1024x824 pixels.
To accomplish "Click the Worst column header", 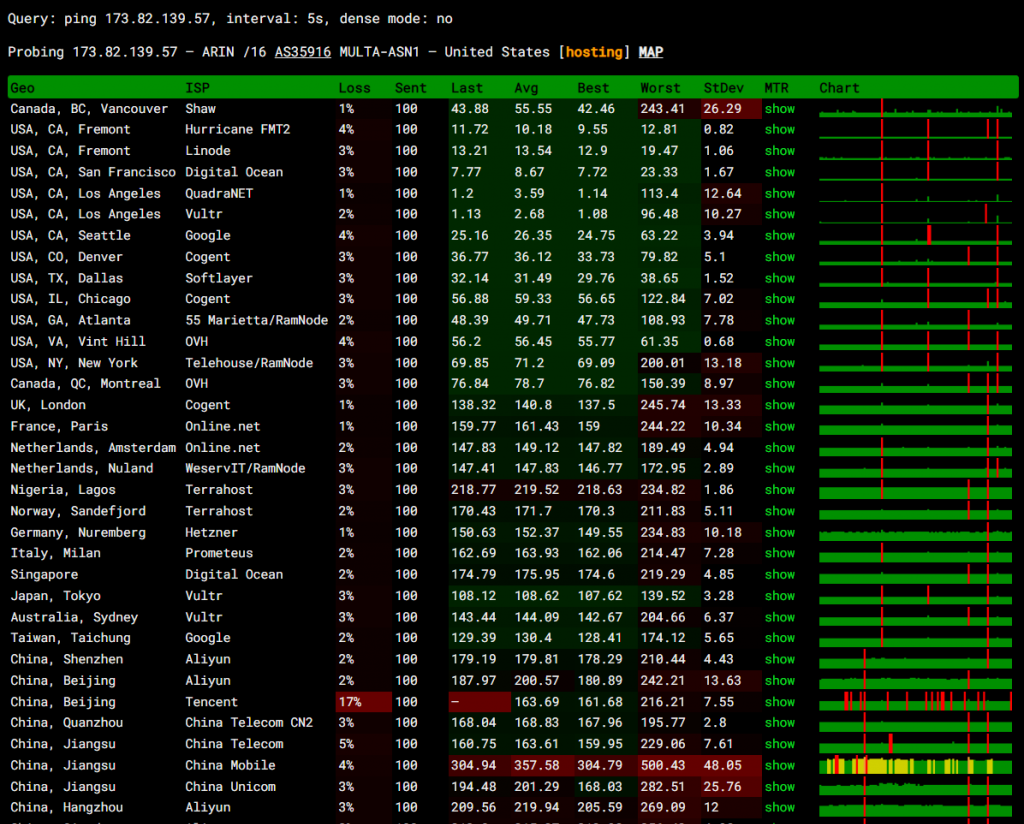I will pyautogui.click(x=660, y=88).
